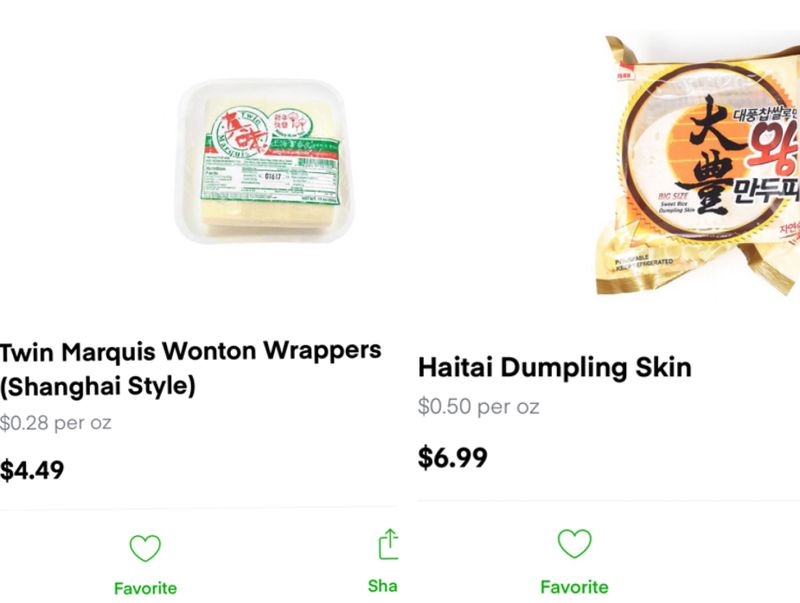Click the $0.50 per oz unit price
The image size is (800, 603).
[478, 407]
